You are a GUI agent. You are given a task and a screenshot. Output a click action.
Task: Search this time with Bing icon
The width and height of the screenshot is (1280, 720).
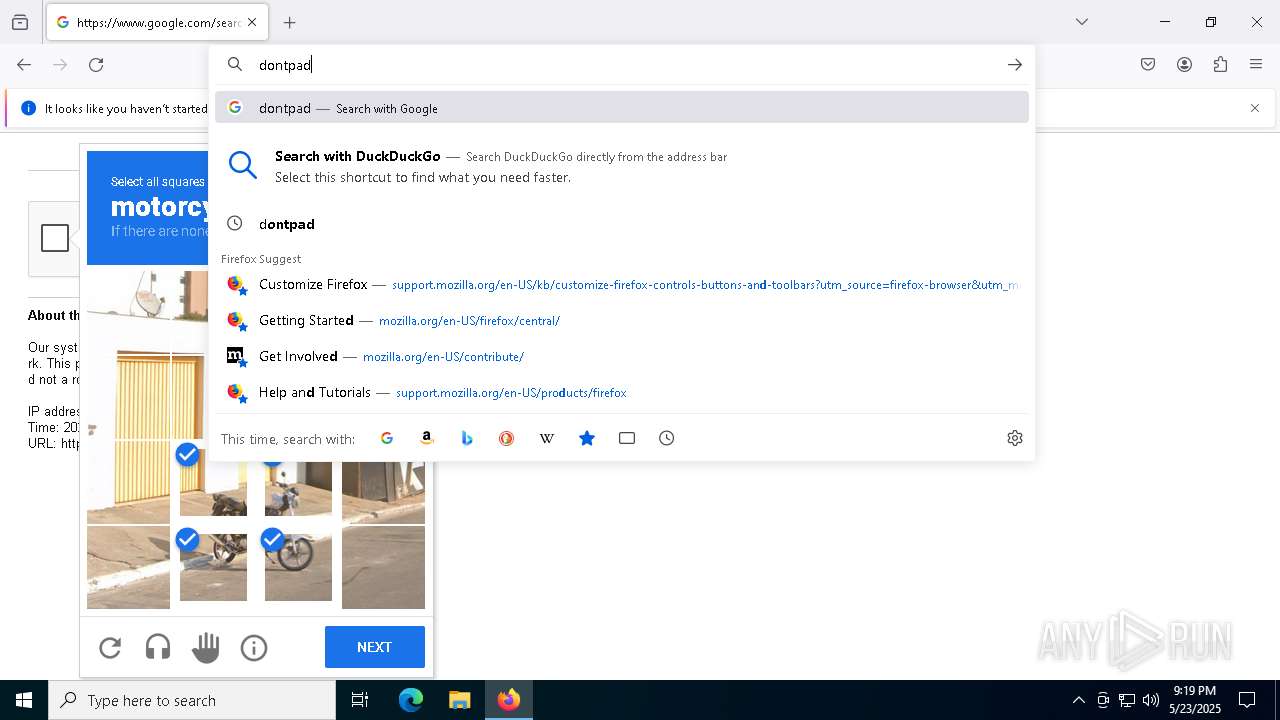(x=467, y=438)
